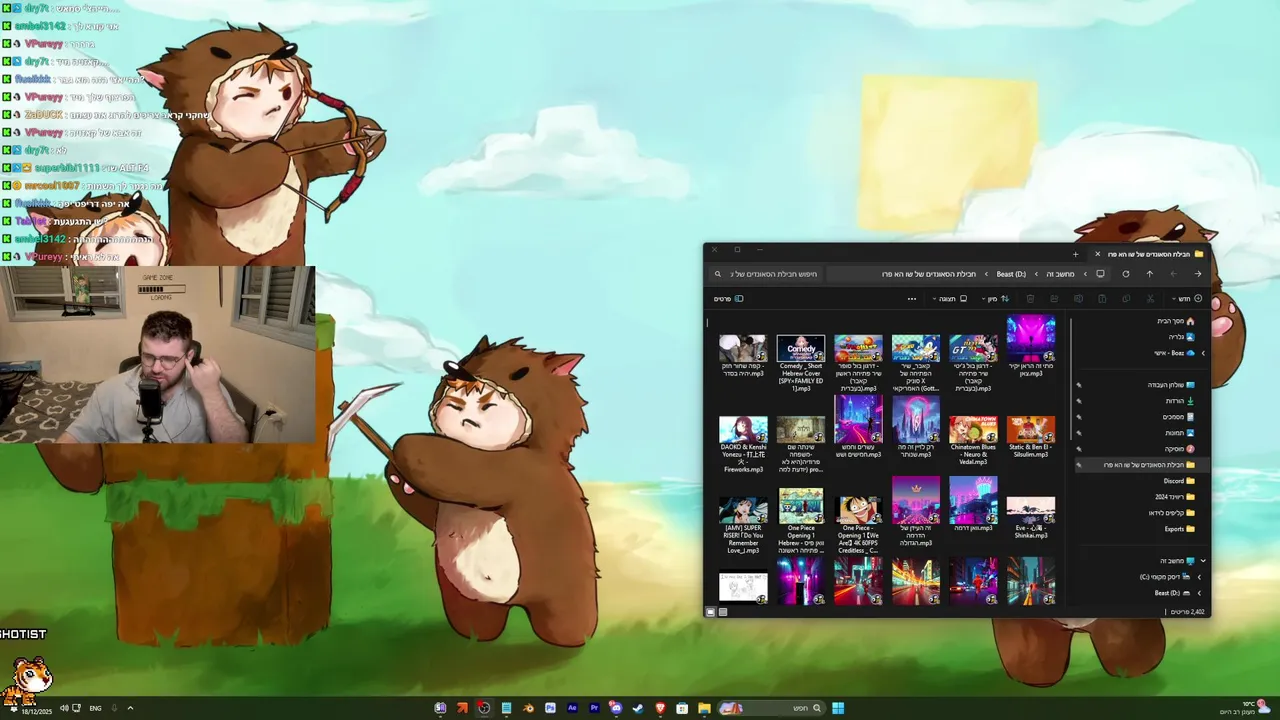The height and width of the screenshot is (720, 1280).
Task: Click the Explorer folder search box
Action: click(x=765, y=274)
